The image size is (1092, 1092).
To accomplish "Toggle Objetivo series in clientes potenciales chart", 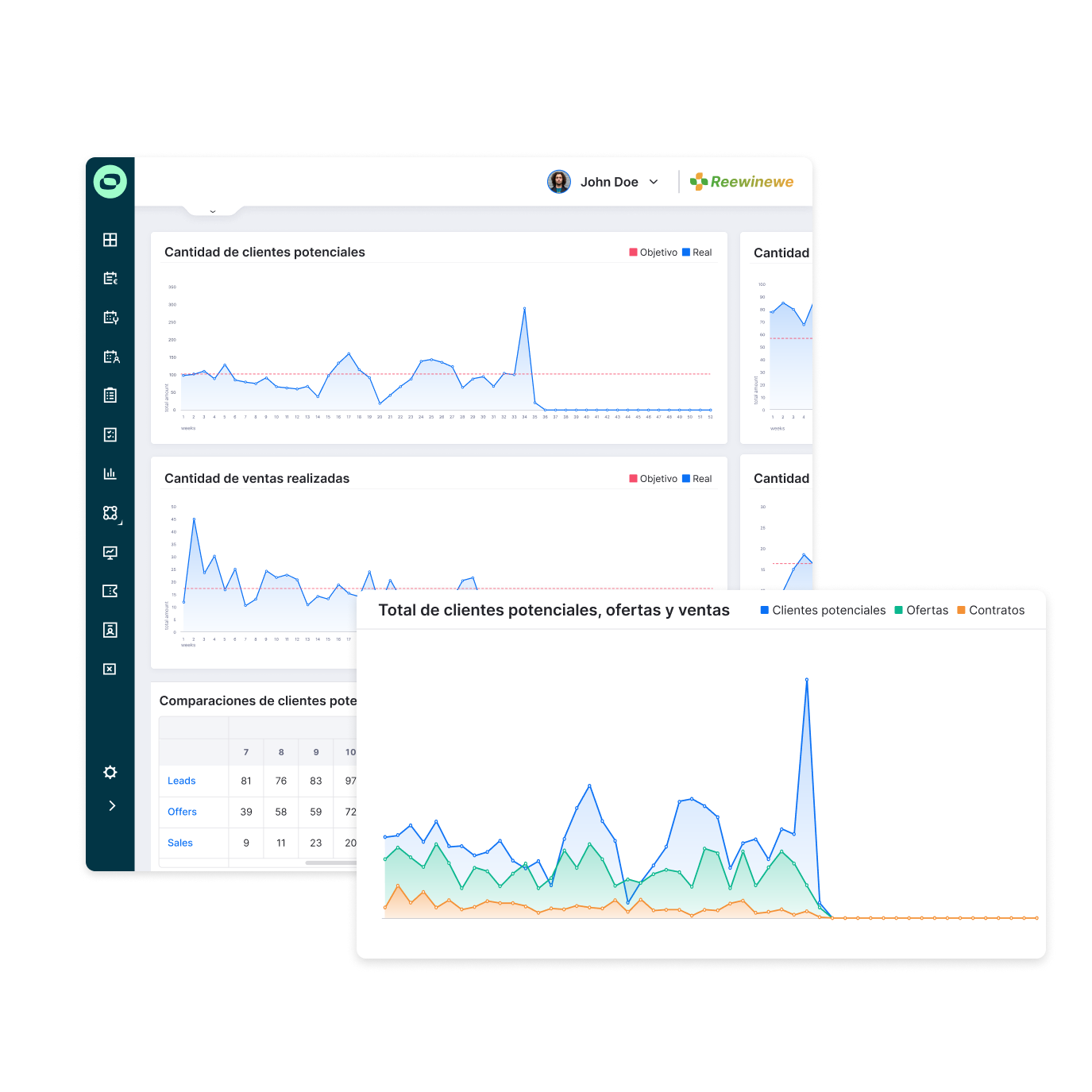I will click(x=653, y=253).
